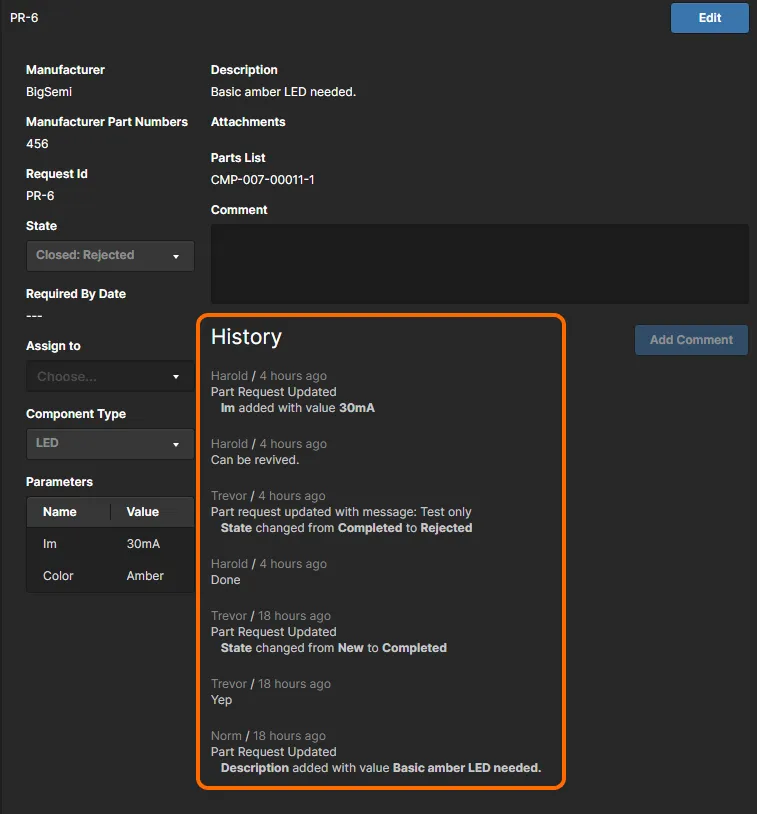Open the Component Type LED dropdown
757x814 pixels.
[x=110, y=444]
